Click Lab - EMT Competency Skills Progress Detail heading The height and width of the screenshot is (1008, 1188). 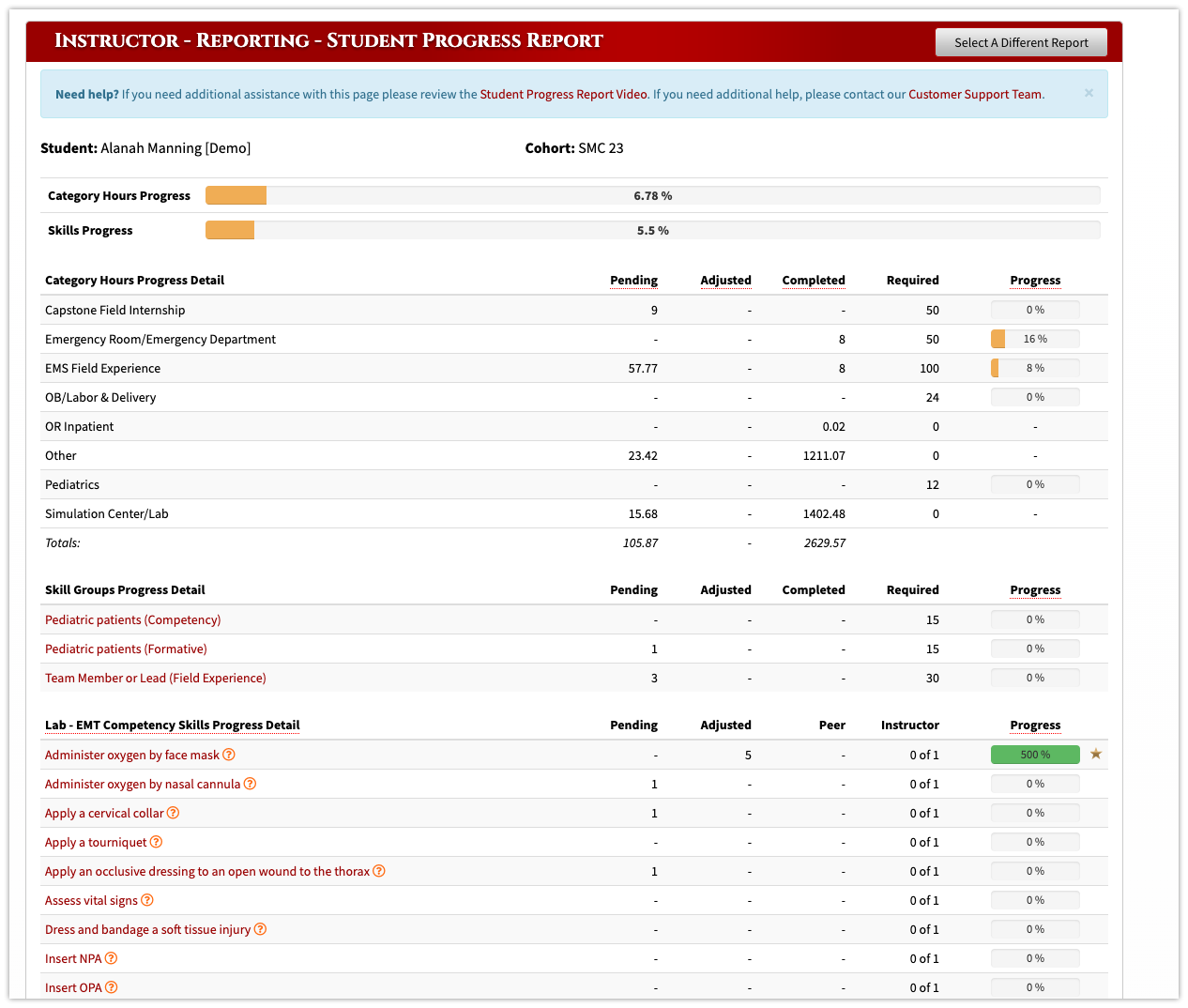point(173,725)
